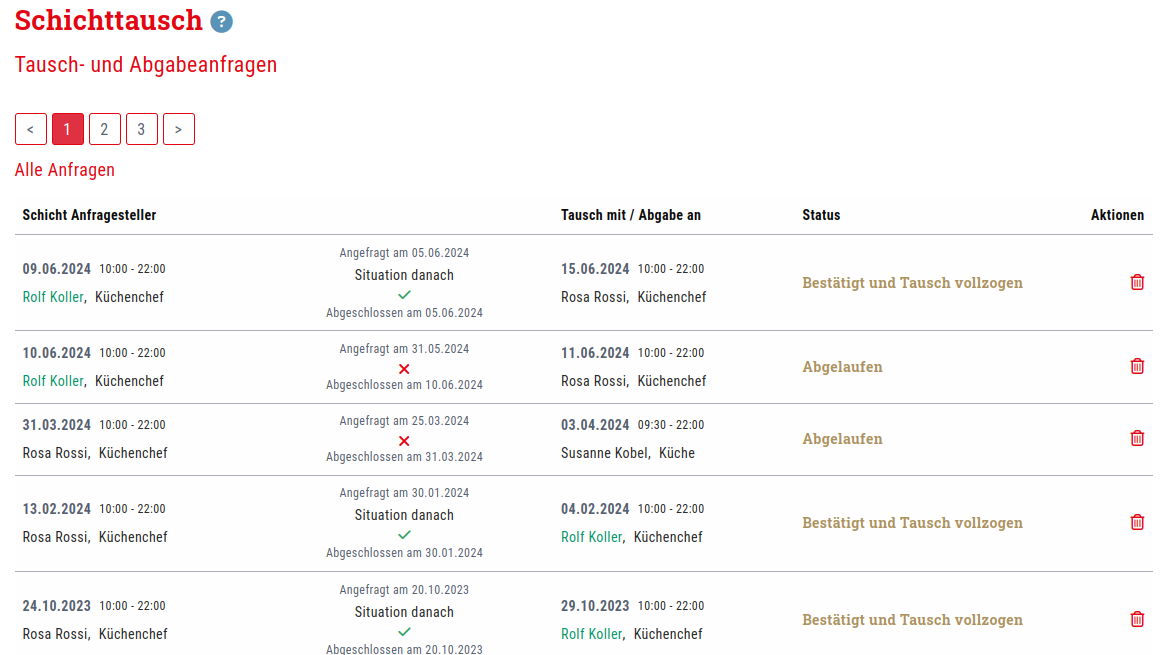
Task: Click the red X icon for 10.06.2024
Action: 404,369
